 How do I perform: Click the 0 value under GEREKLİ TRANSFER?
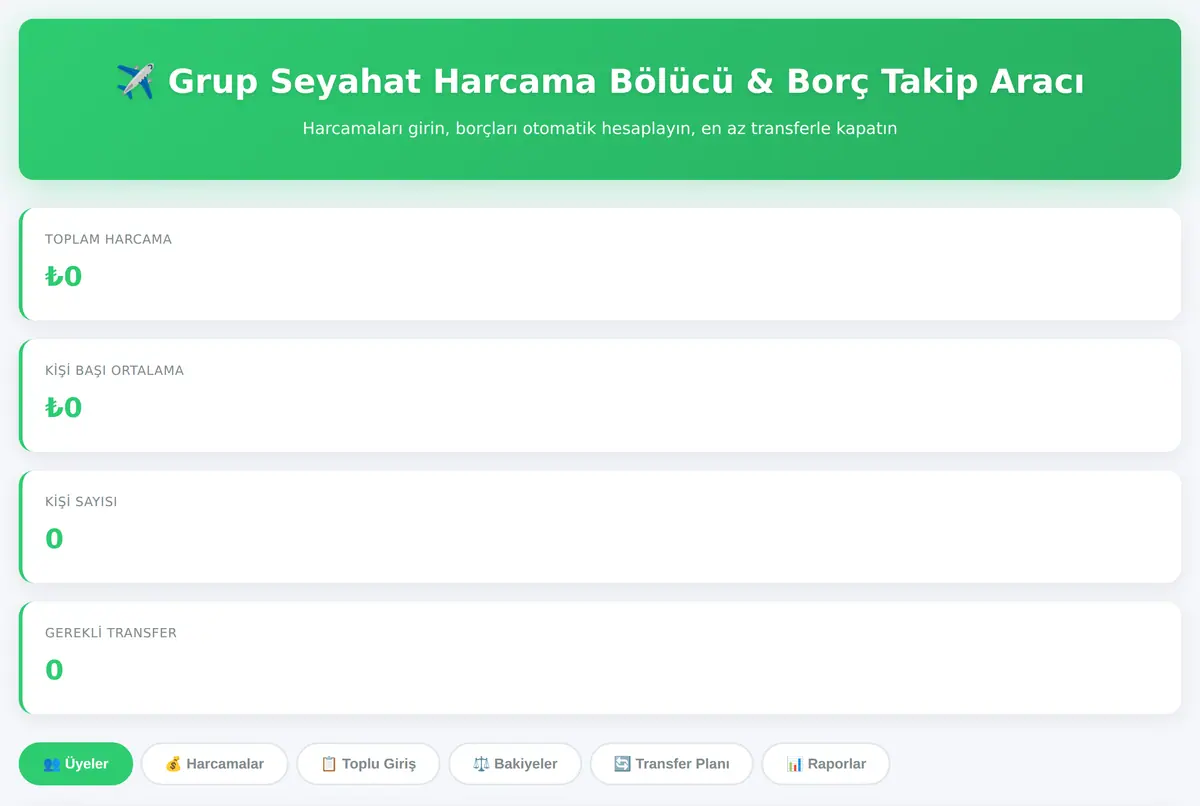click(x=54, y=670)
